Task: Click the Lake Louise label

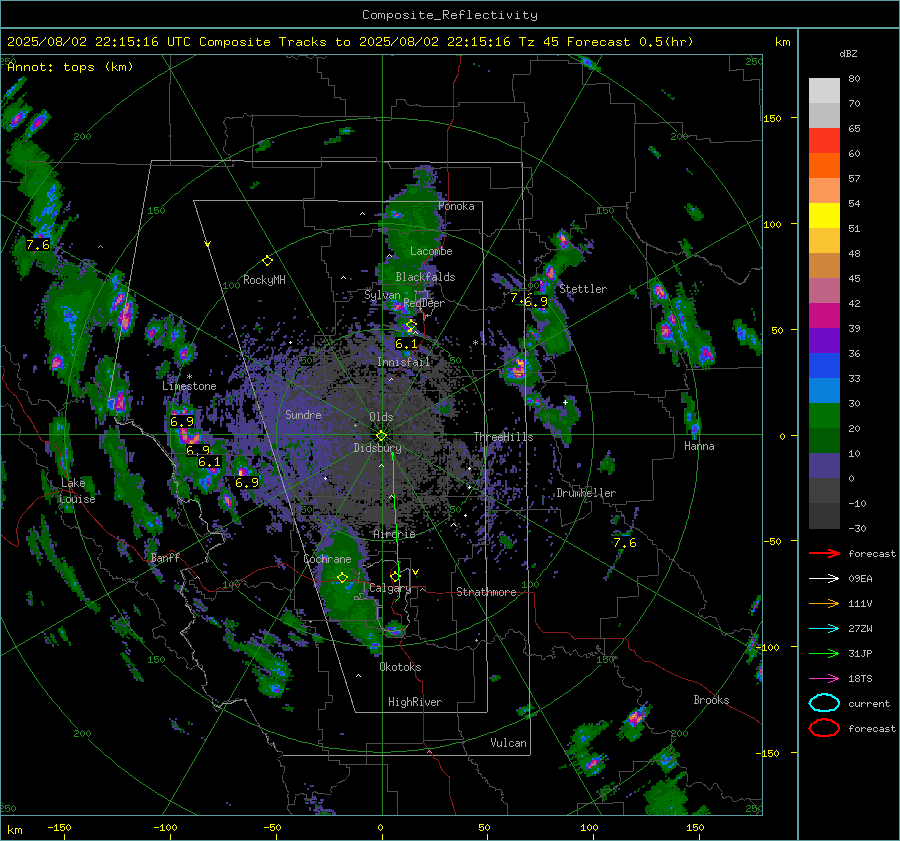Action: coord(77,491)
